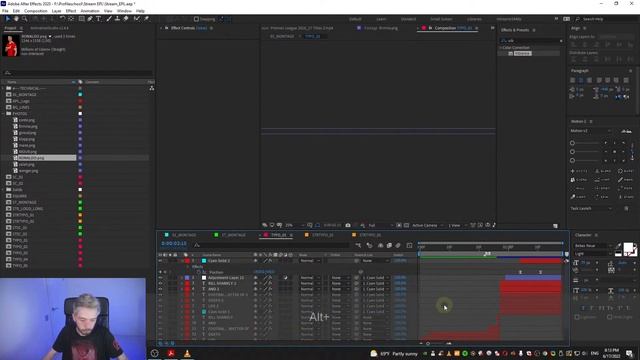Open the Effect menu
This screenshot has height=360, width=640.
[71, 11]
